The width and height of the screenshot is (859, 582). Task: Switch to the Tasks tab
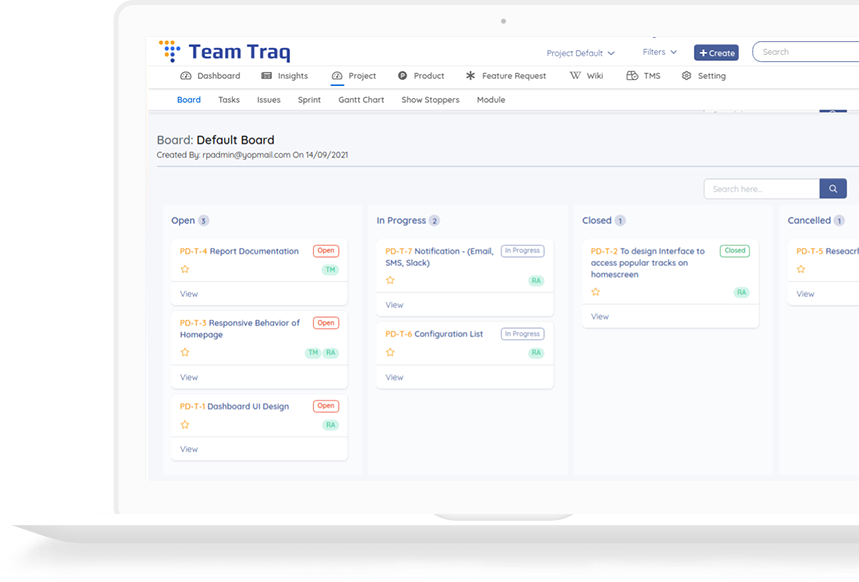pyautogui.click(x=229, y=100)
